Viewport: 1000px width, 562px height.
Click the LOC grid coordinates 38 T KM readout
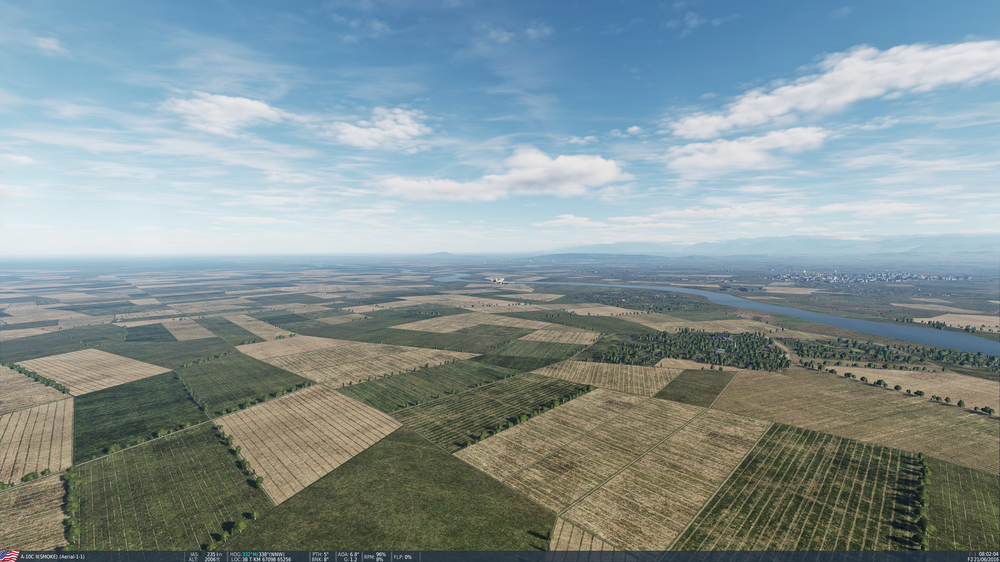pyautogui.click(x=261, y=559)
